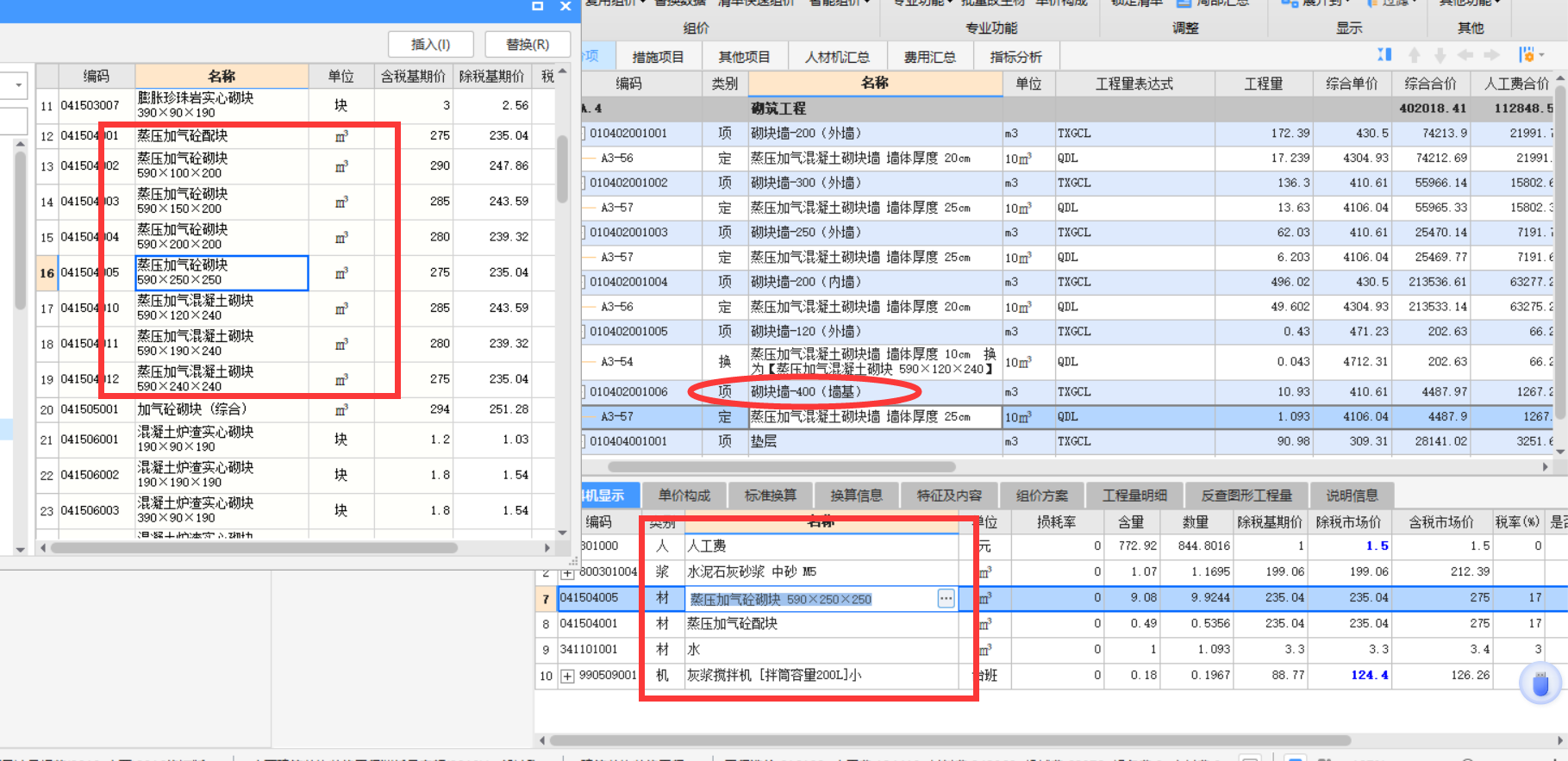The image size is (1568, 761).
Task: Click left arrow of dialog horizontal scrollbar
Action: (43, 547)
